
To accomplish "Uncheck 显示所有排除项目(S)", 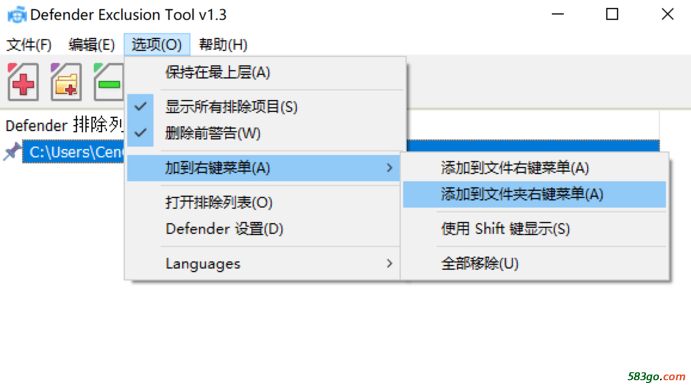I will coord(265,107).
